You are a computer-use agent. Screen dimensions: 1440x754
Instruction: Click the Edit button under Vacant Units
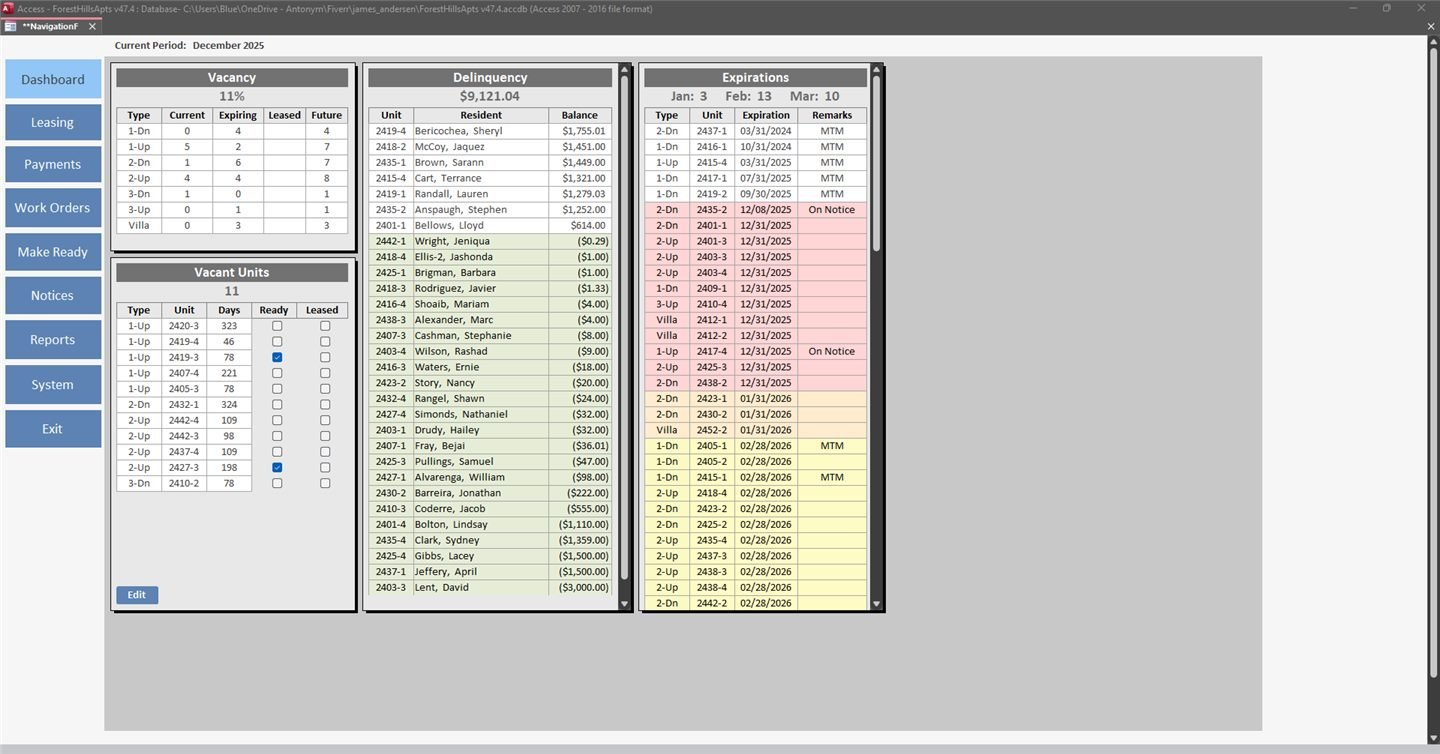point(137,595)
